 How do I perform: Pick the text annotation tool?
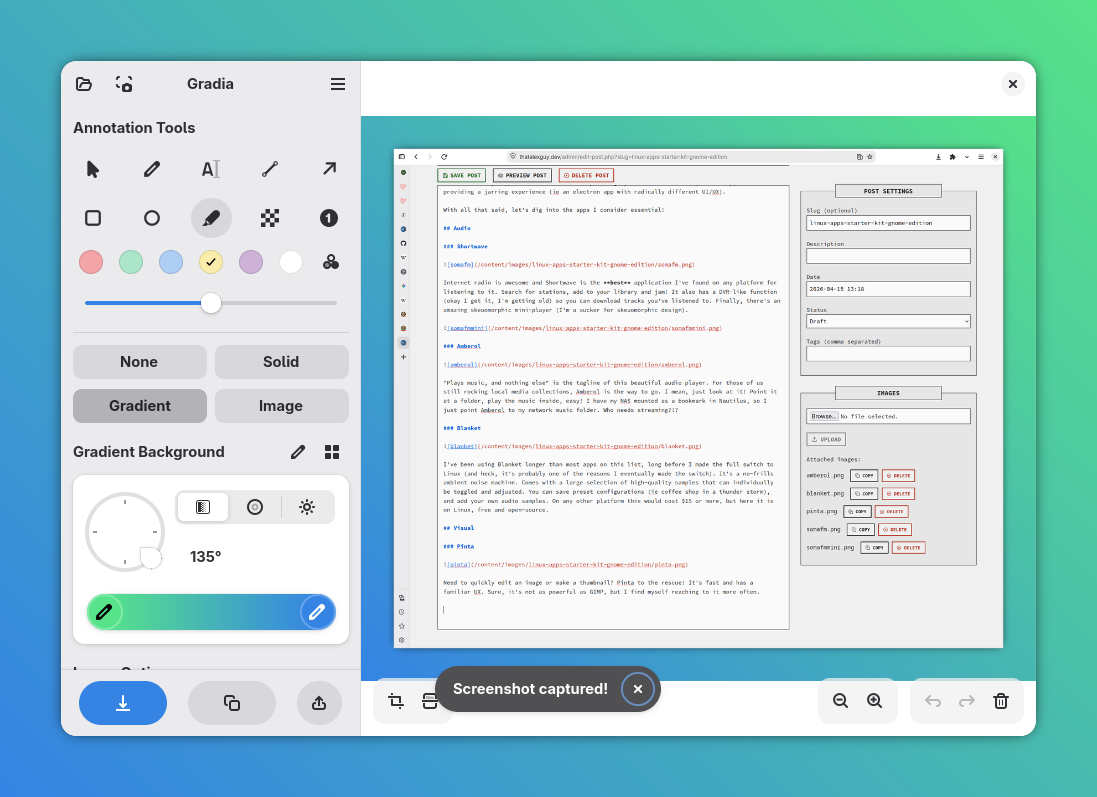211,169
